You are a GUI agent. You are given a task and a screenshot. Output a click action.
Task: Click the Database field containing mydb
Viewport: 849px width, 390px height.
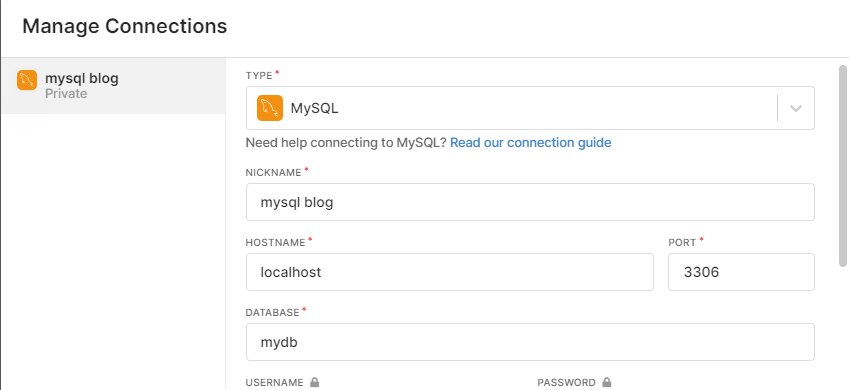click(530, 342)
